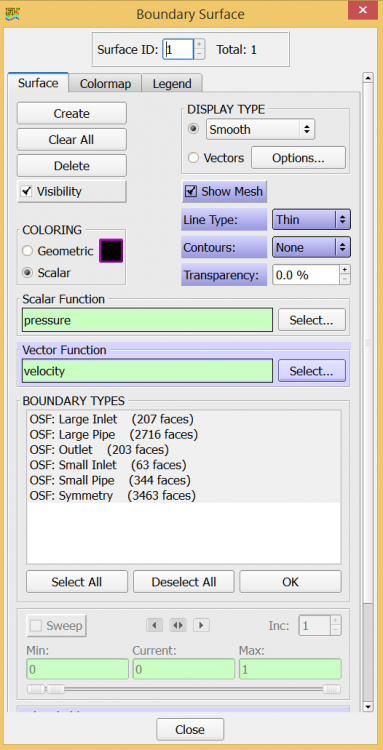Click Deselect All button
Image resolution: width=383 pixels, height=750 pixels.
pyautogui.click(x=184, y=582)
